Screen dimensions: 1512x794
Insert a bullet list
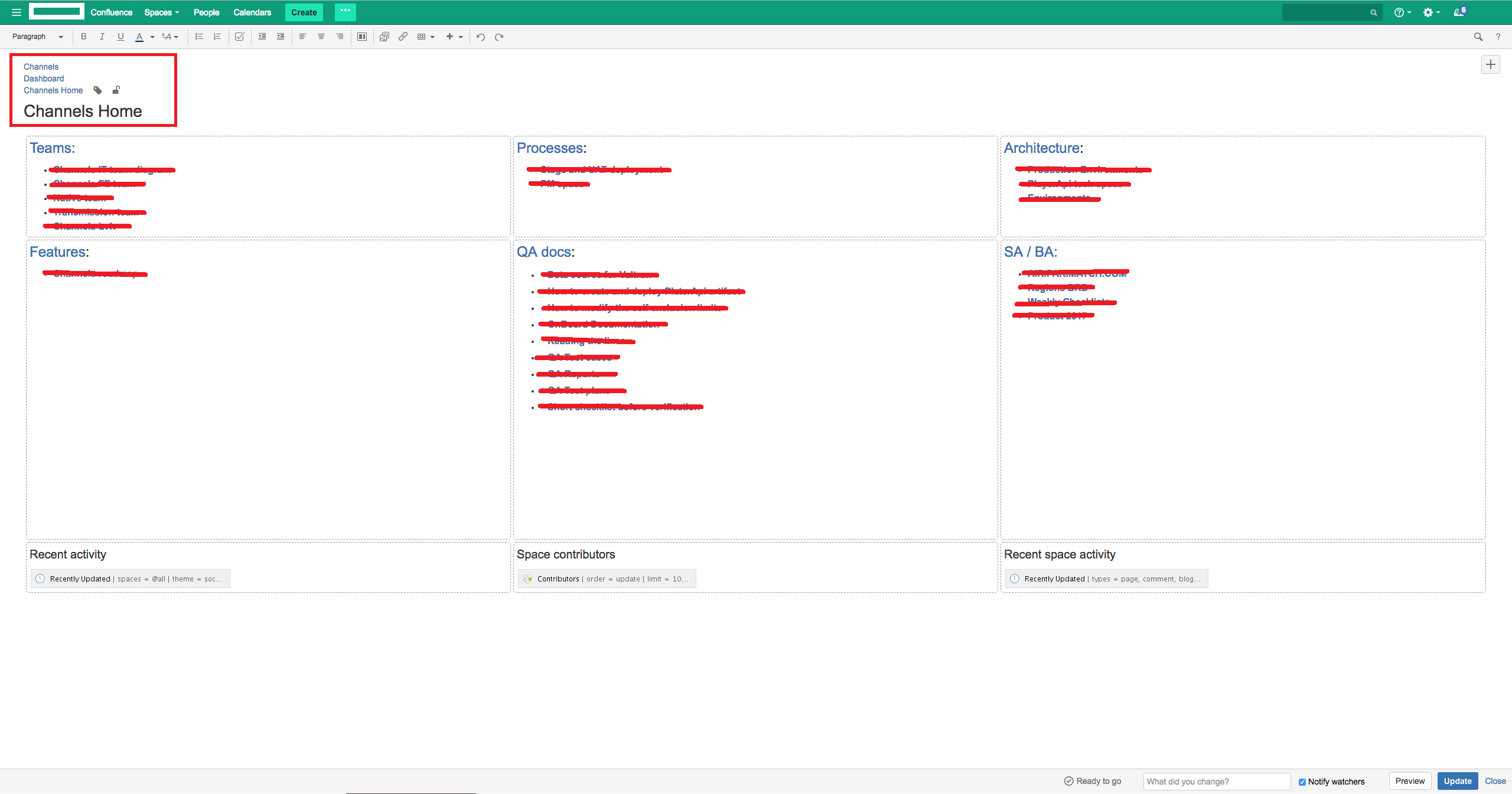199,37
